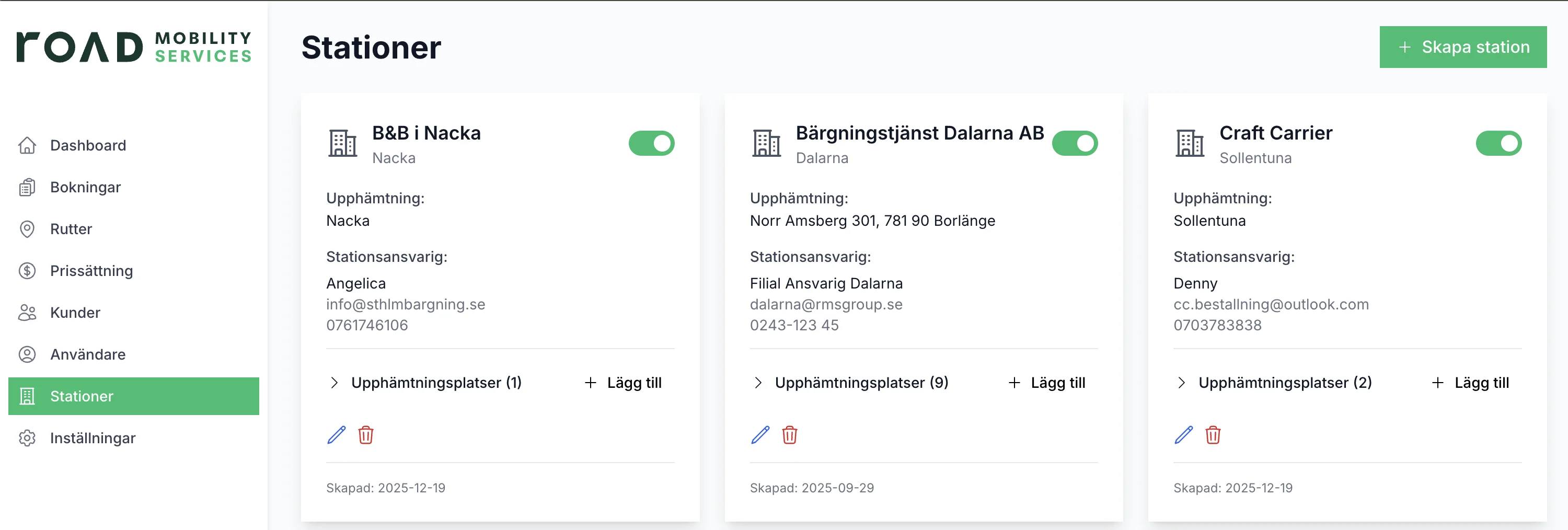Disable the B&B i Nacka station toggle
This screenshot has width=1568, height=530.
[651, 143]
